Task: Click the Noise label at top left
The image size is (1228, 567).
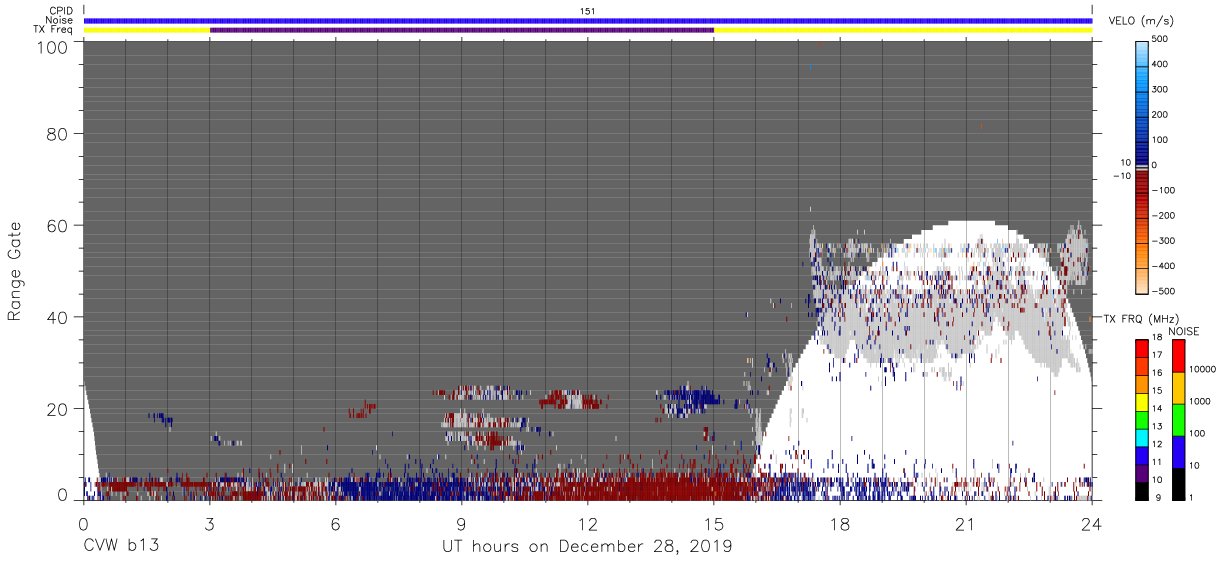Action: pos(60,20)
